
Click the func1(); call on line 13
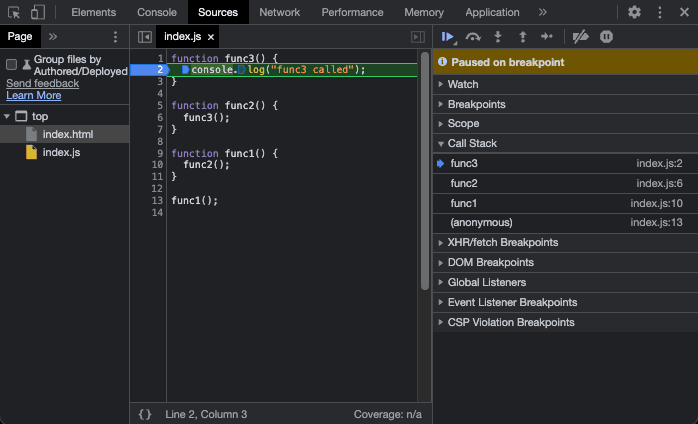(x=195, y=200)
